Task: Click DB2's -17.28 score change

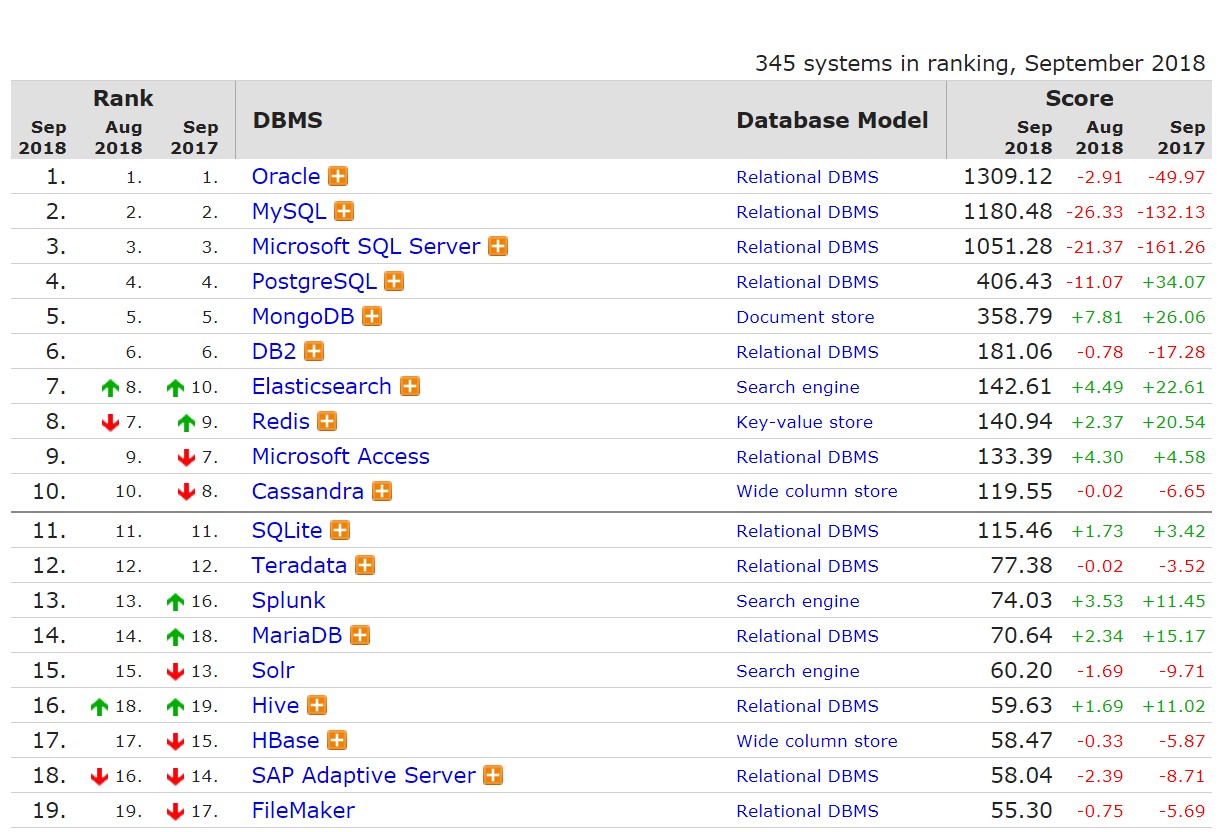Action: coord(1175,352)
